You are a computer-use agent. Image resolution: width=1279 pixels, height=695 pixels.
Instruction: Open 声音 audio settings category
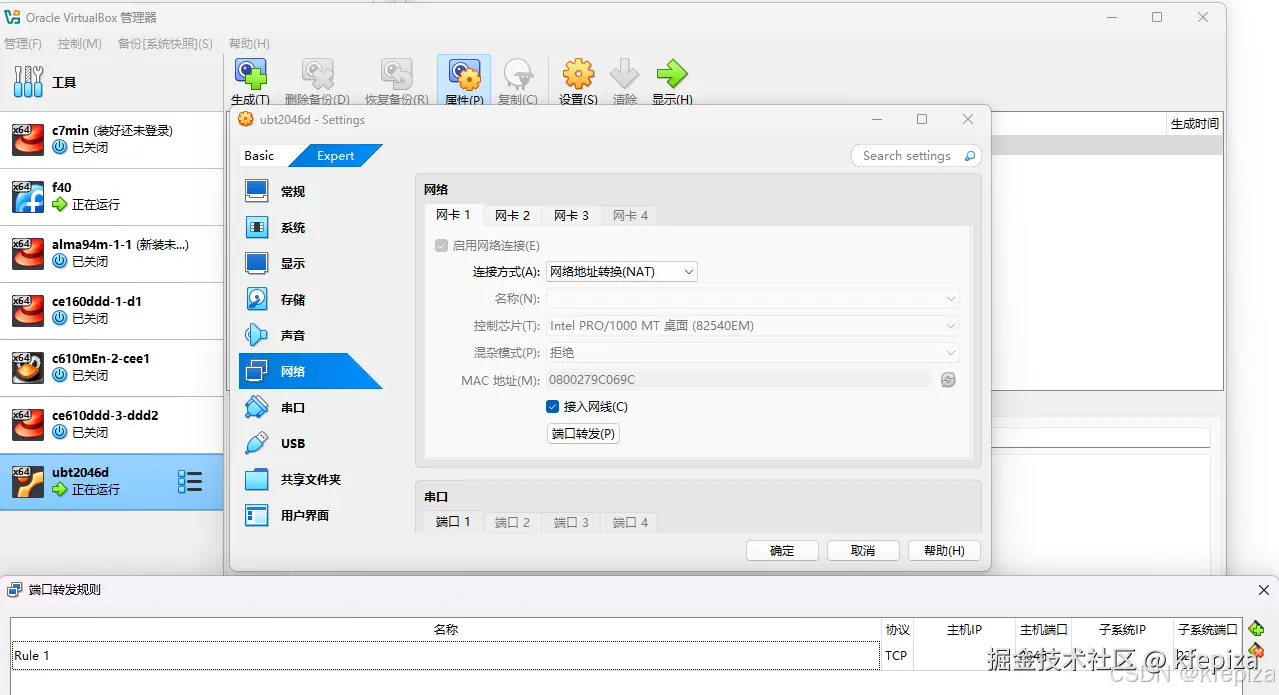click(x=310, y=335)
